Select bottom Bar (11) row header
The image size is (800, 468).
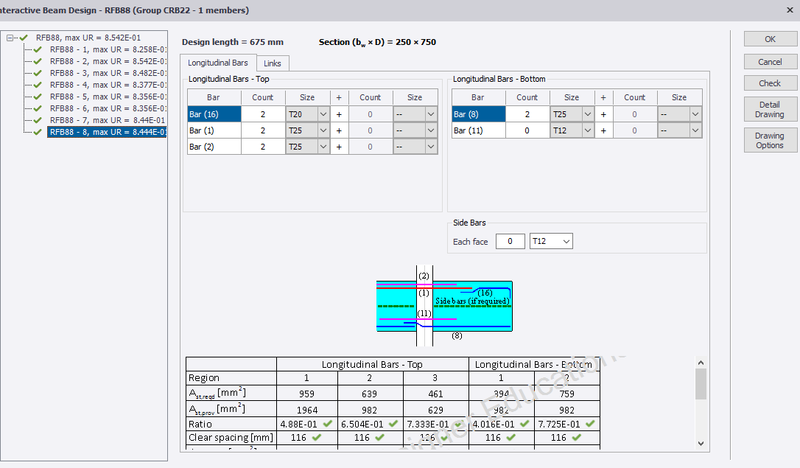coord(478,131)
